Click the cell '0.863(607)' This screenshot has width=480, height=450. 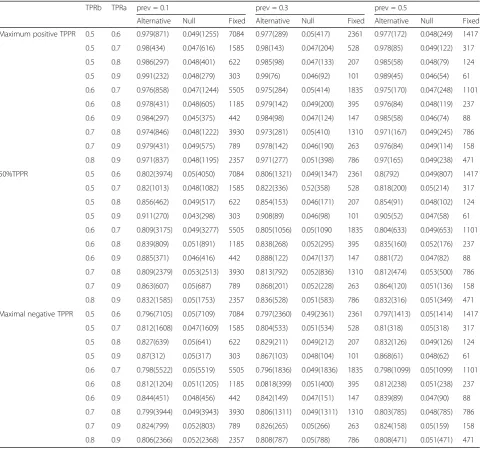click(153, 286)
